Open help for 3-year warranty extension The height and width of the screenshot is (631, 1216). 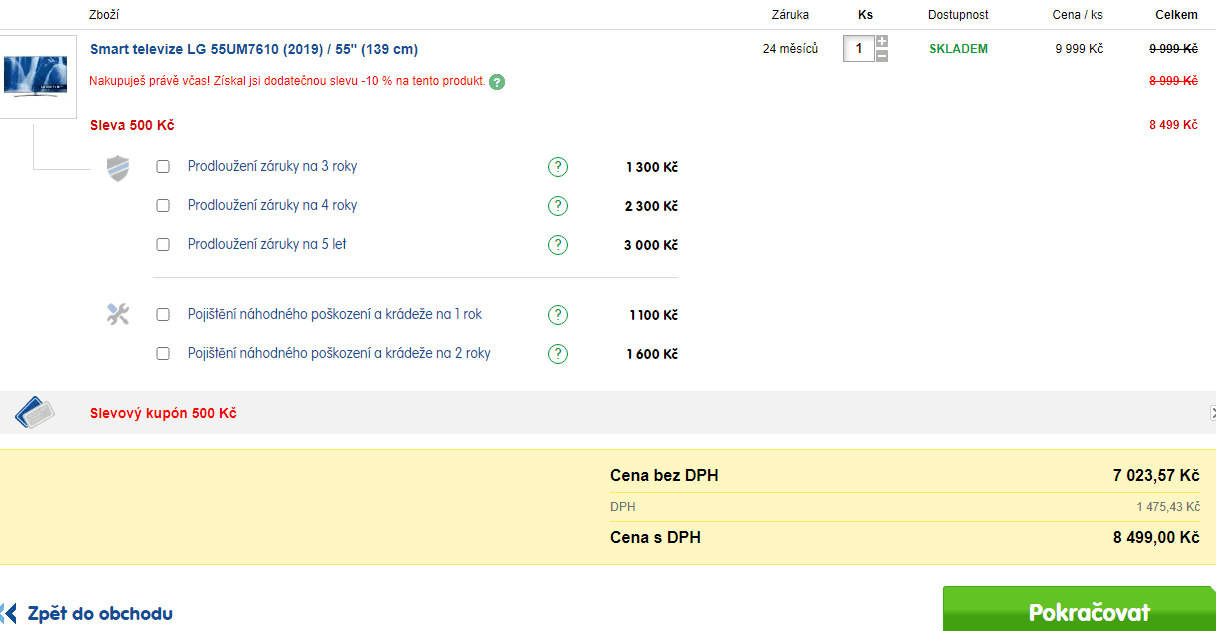(558, 167)
